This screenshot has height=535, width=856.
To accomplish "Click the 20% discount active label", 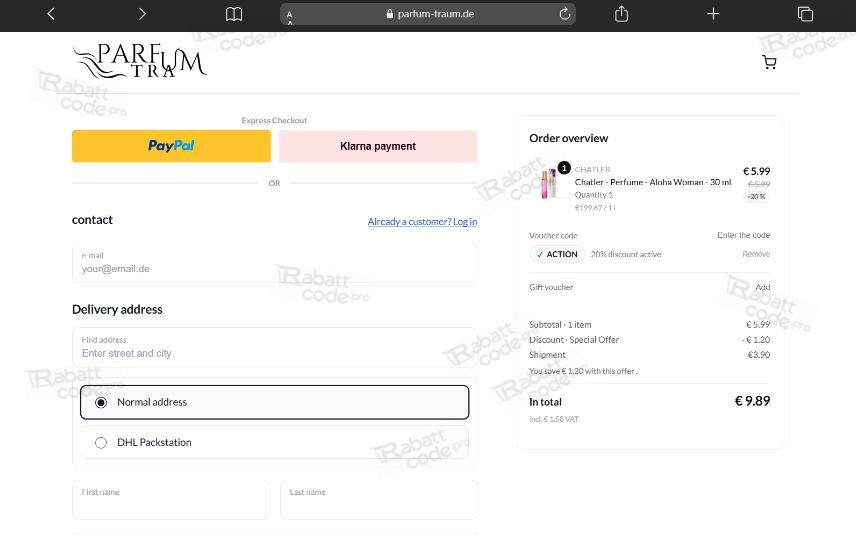I will [626, 254].
